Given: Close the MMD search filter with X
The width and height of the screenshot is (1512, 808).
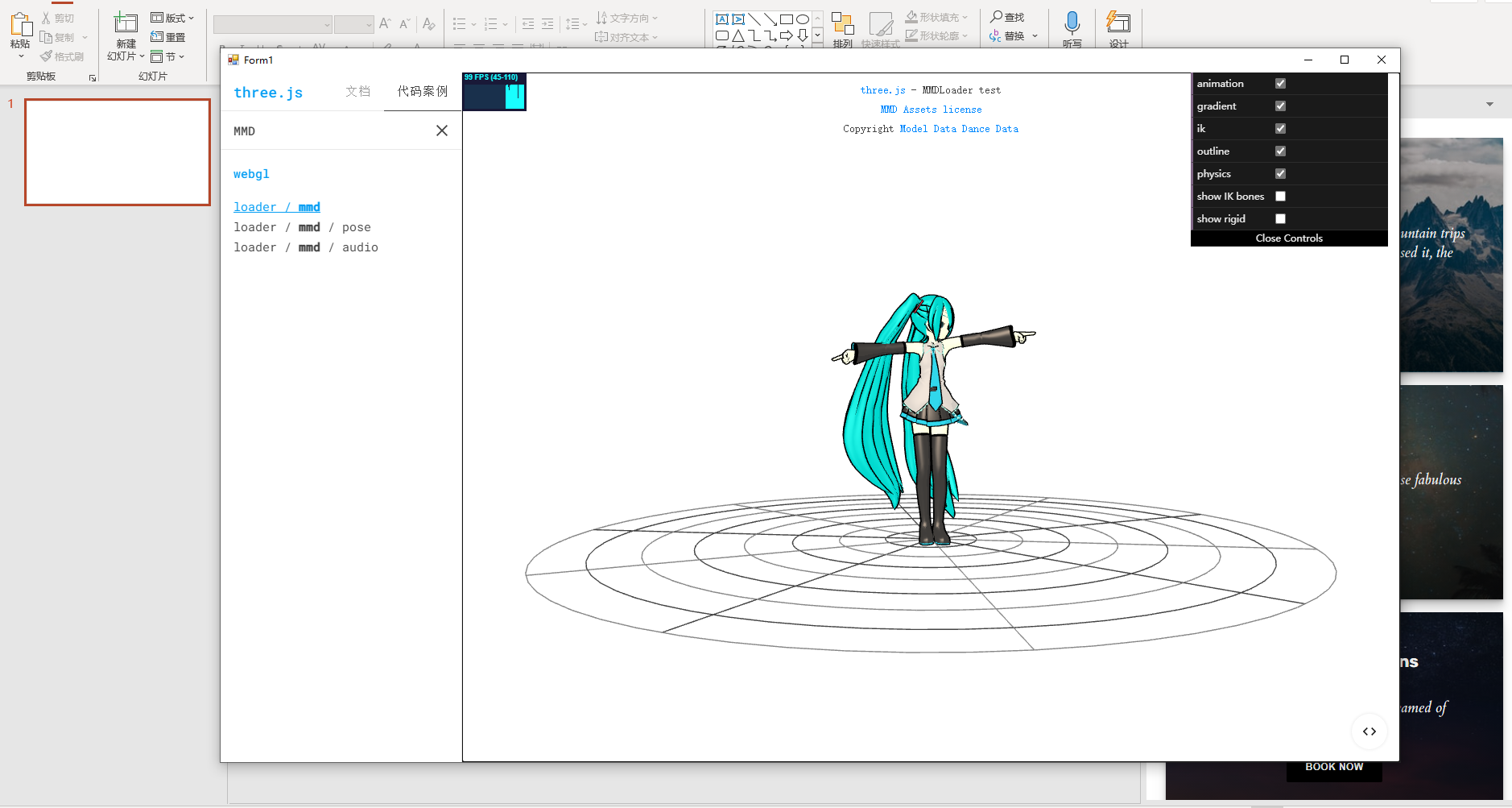Looking at the screenshot, I should [442, 131].
